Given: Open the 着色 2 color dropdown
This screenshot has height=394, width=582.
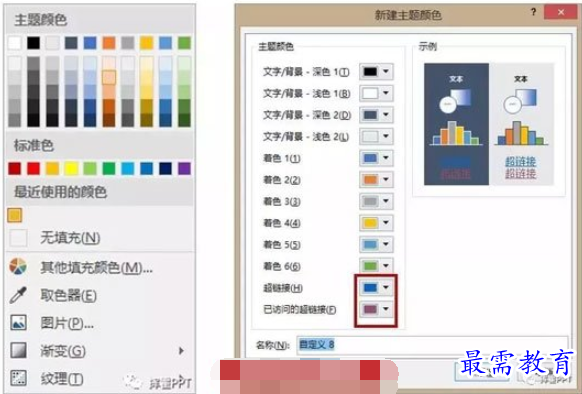Looking at the screenshot, I should pyautogui.click(x=376, y=180).
